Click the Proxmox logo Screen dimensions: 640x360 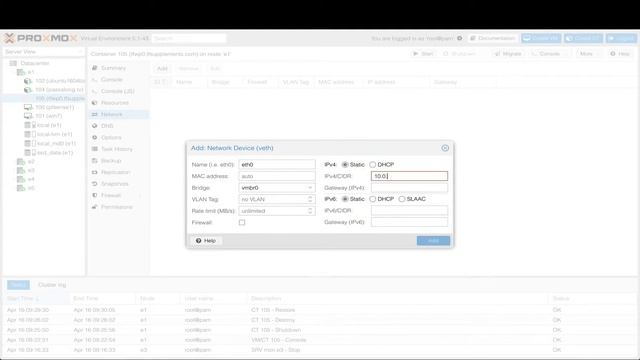click(x=40, y=38)
